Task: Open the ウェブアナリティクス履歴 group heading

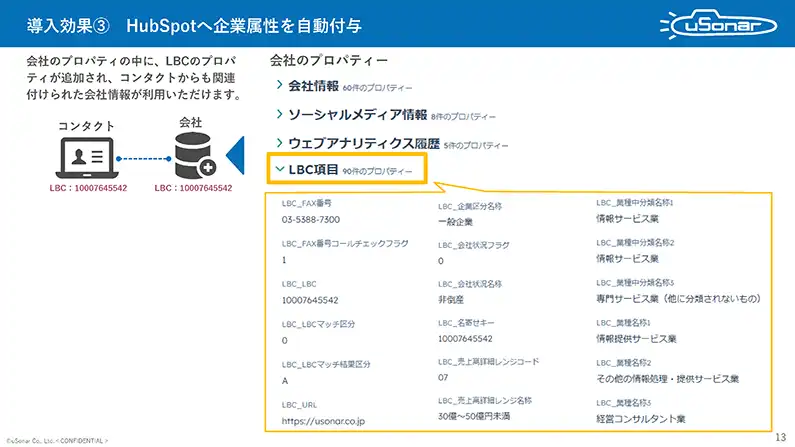Action: [364, 143]
